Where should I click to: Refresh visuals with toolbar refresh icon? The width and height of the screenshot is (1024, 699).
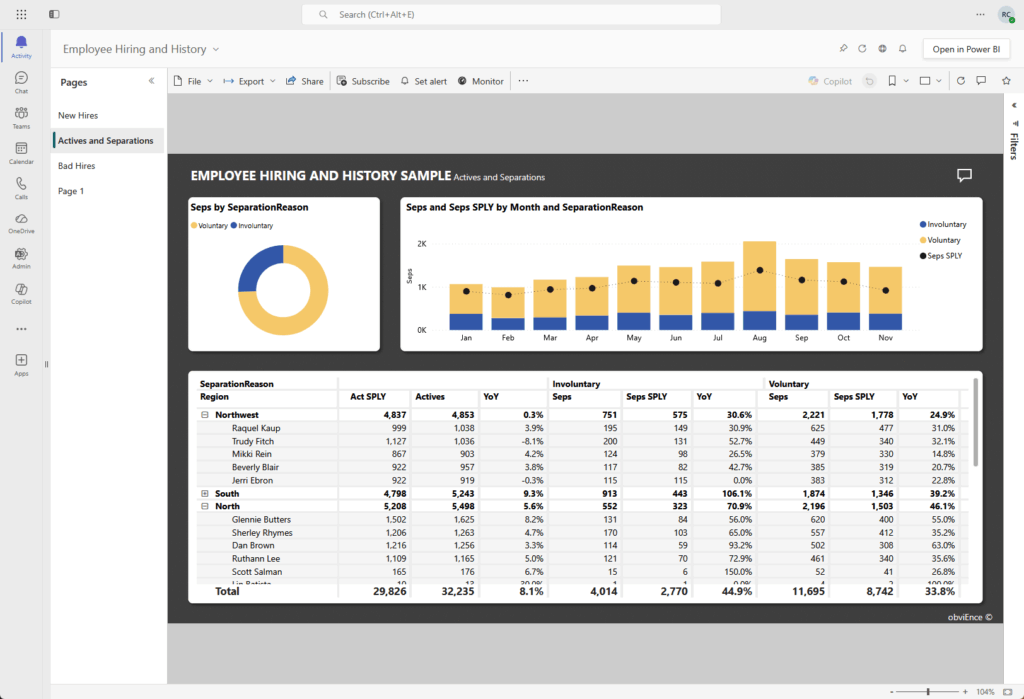pyautogui.click(x=961, y=81)
